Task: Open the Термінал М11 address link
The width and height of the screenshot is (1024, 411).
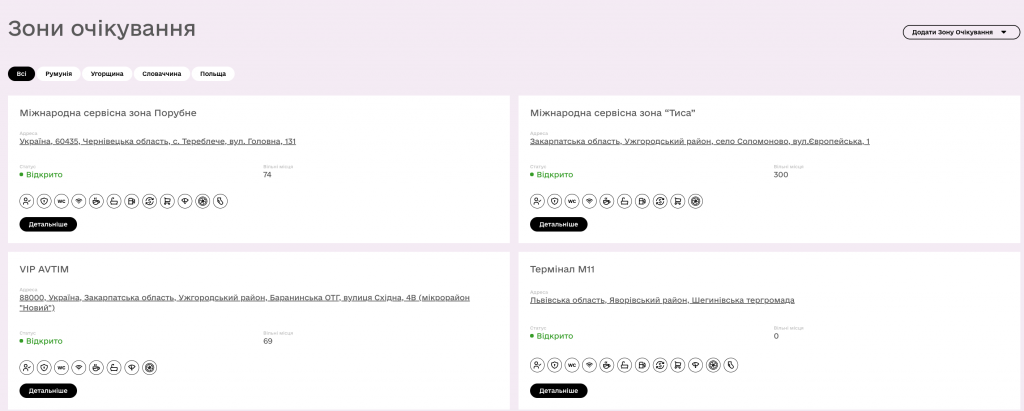Action: coord(662,301)
